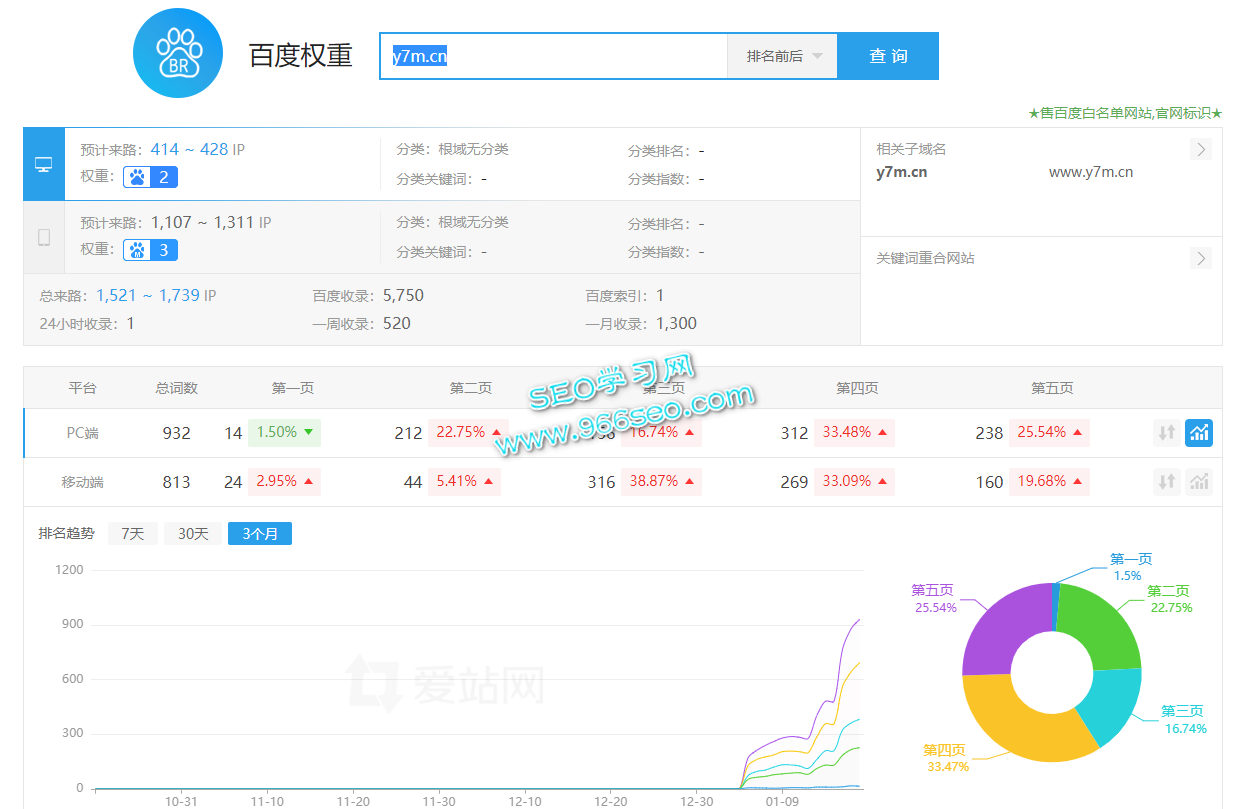Select the desktop PC monitor icon

pos(44,164)
